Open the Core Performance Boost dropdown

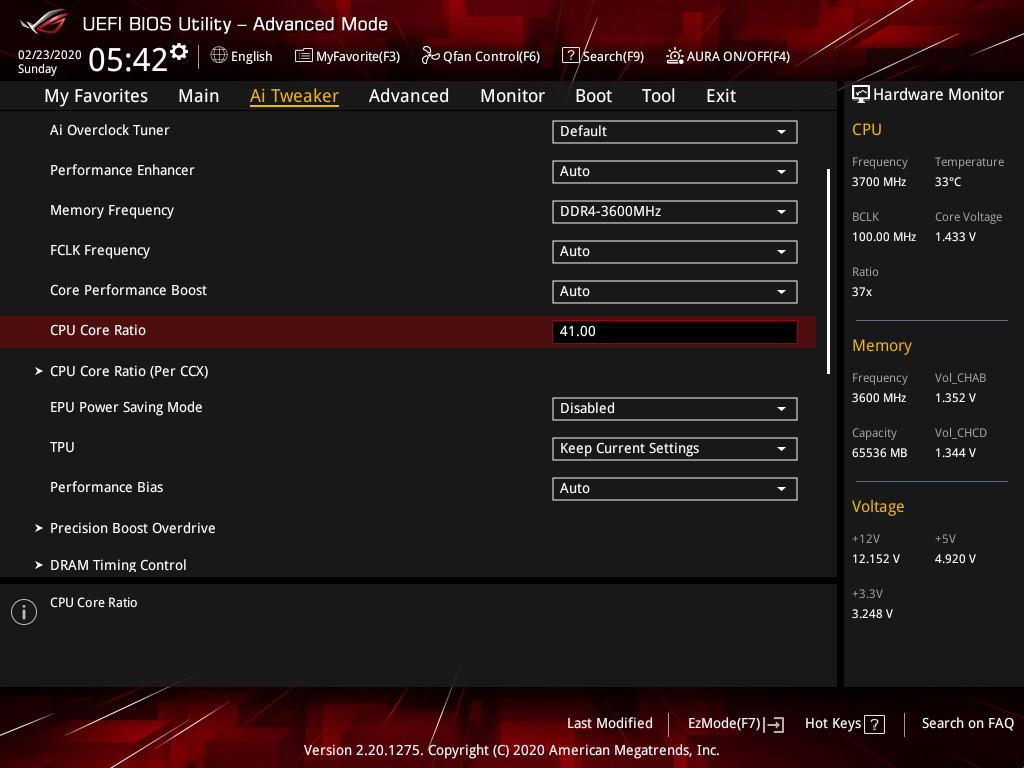tap(675, 291)
